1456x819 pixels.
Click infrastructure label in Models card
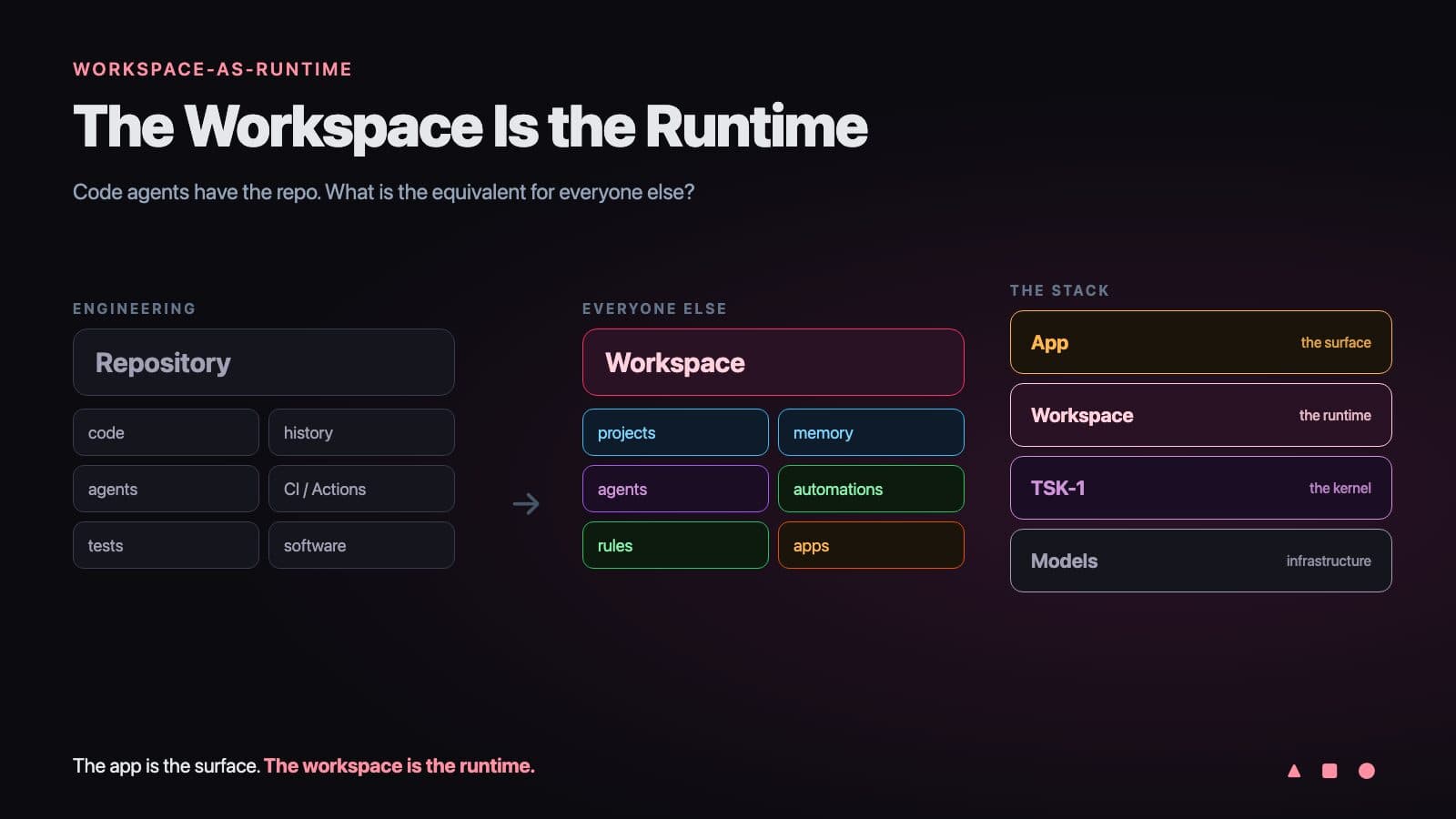1328,561
